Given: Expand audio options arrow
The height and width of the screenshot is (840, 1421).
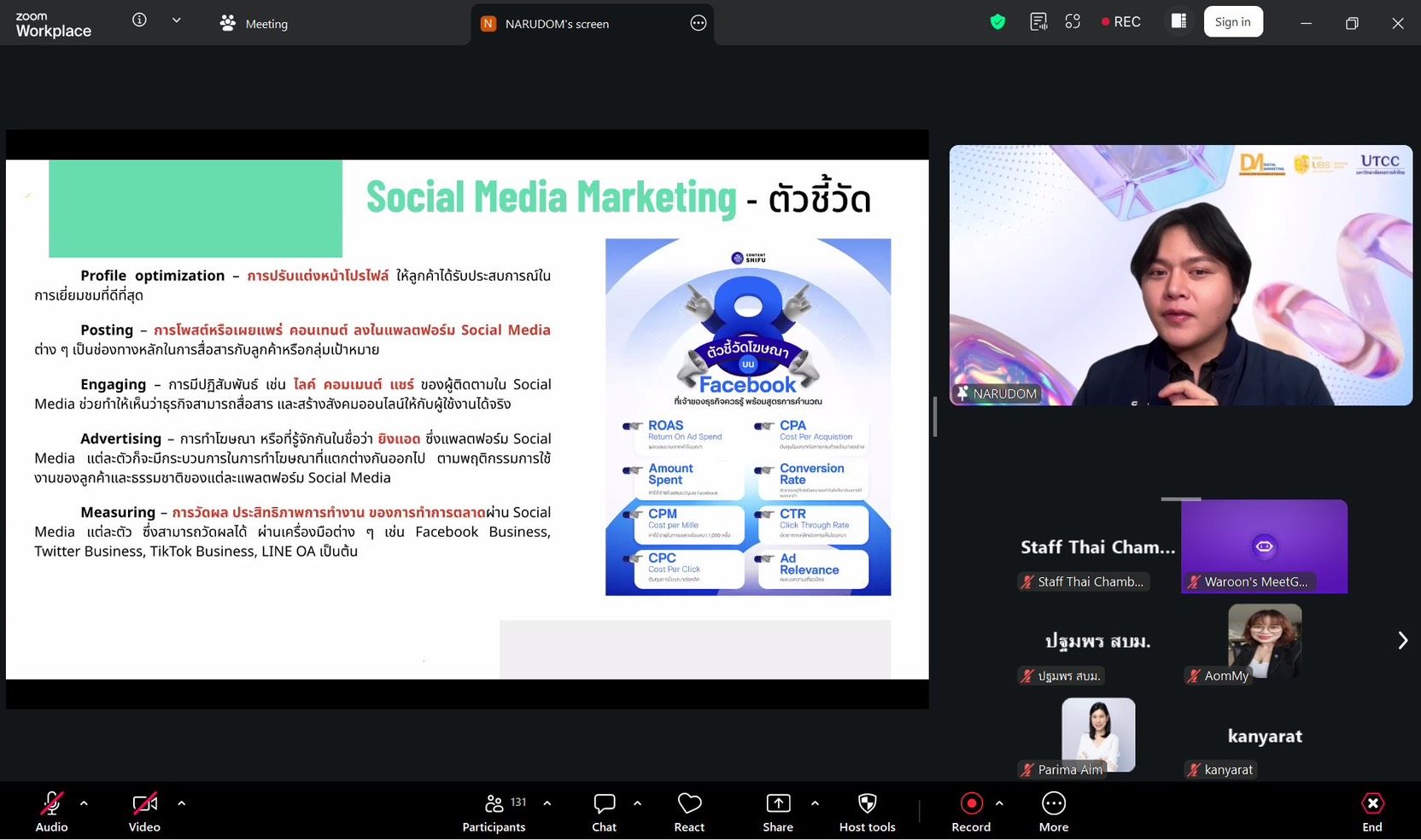Looking at the screenshot, I should (x=84, y=803).
